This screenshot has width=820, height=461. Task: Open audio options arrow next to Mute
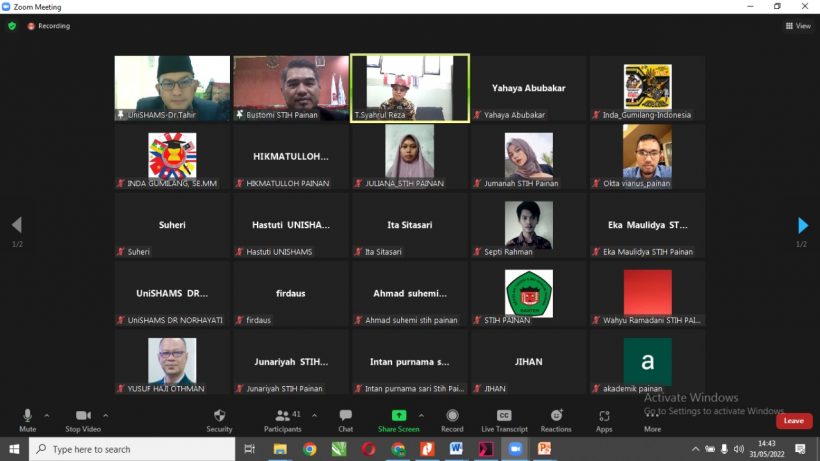47,416
